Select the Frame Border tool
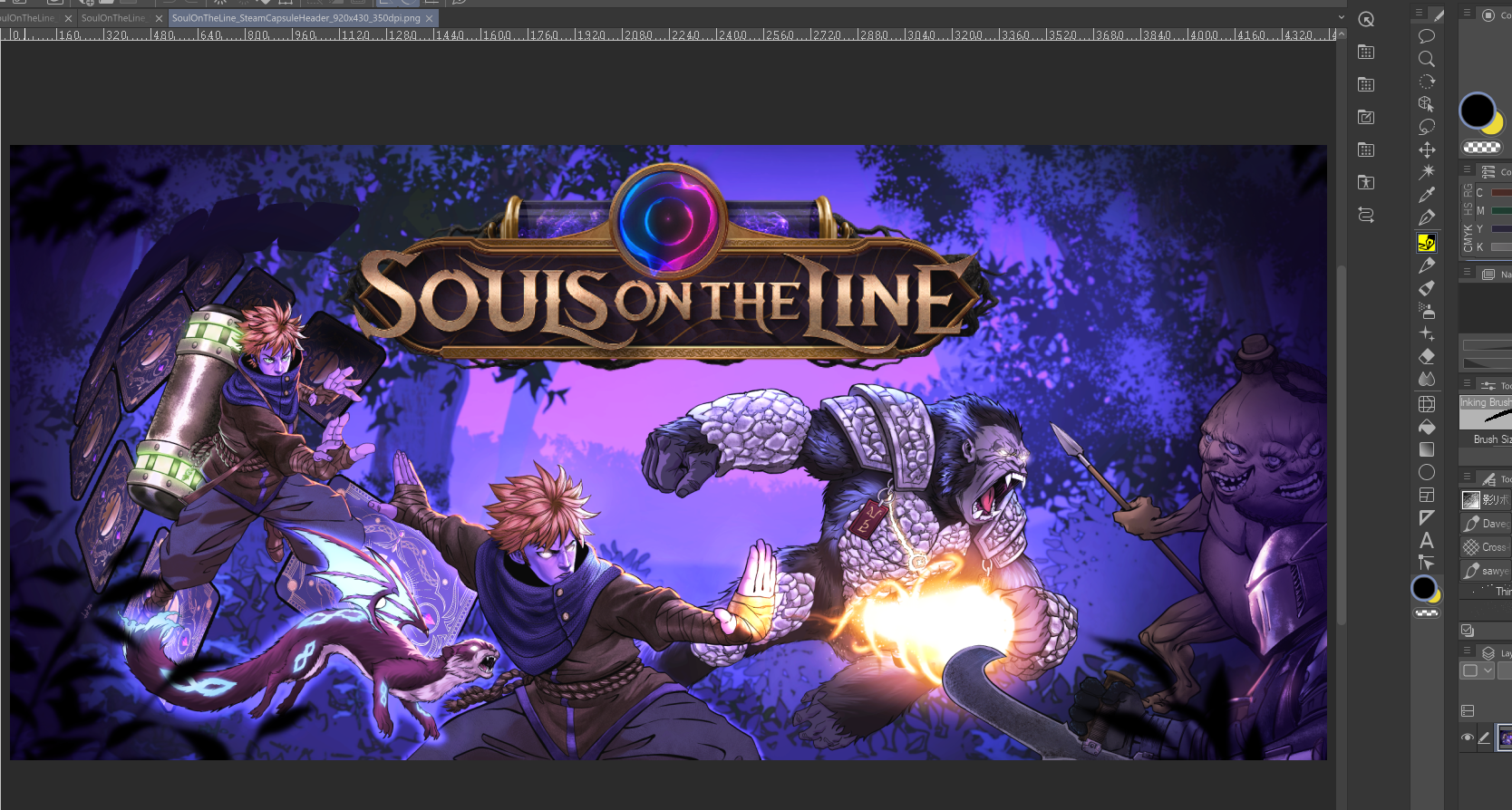The image size is (1512, 810). click(1427, 495)
